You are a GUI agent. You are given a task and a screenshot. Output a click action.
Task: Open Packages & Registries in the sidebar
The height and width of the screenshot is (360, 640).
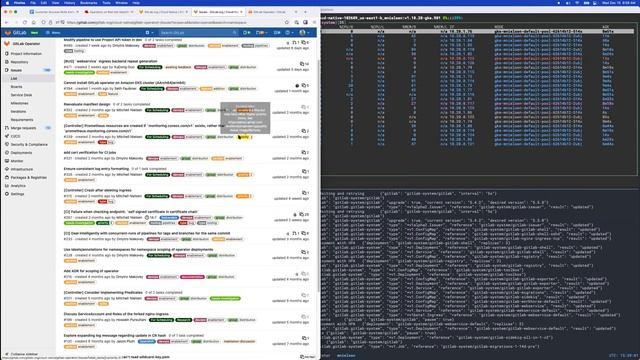29,178
